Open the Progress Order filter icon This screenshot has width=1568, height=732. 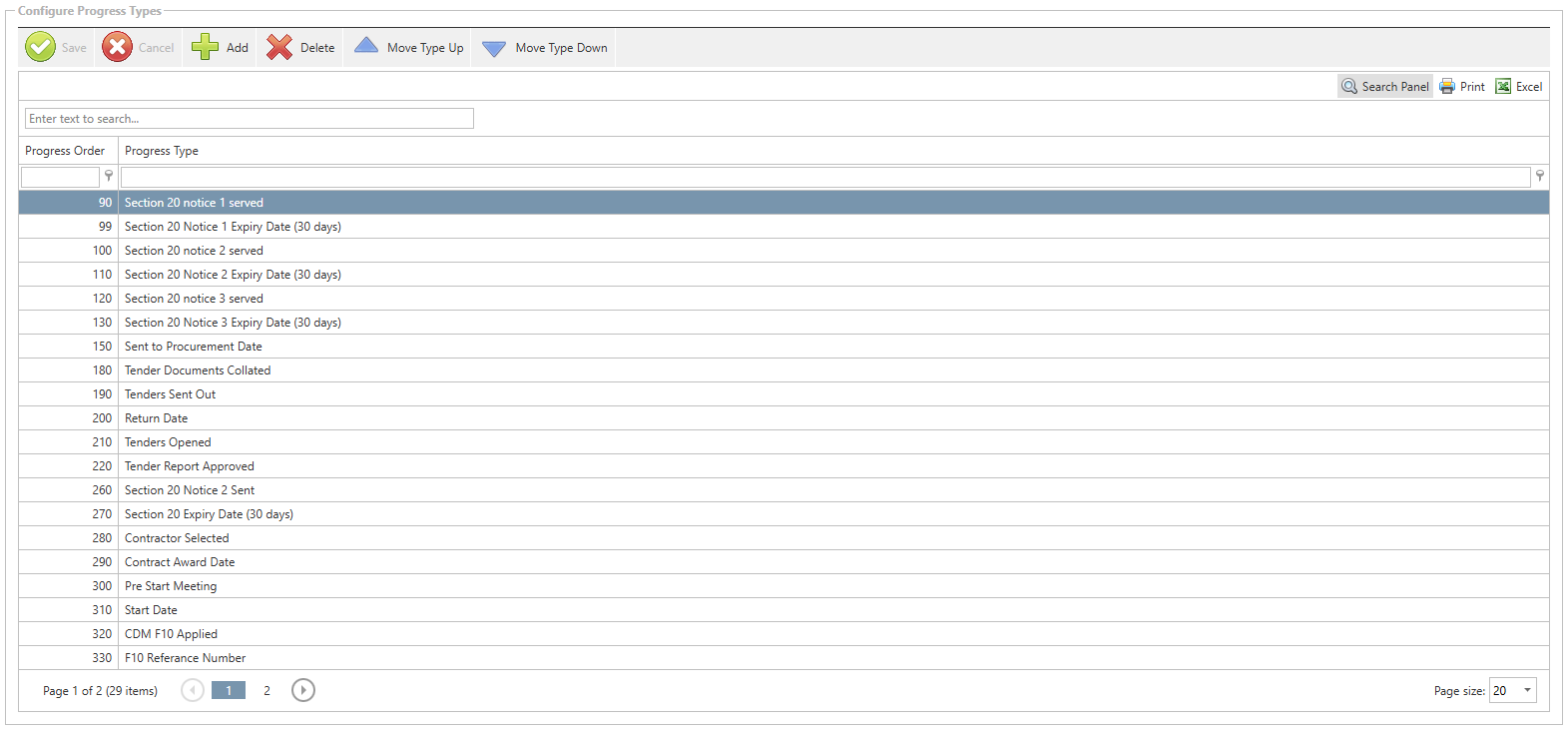(x=109, y=176)
